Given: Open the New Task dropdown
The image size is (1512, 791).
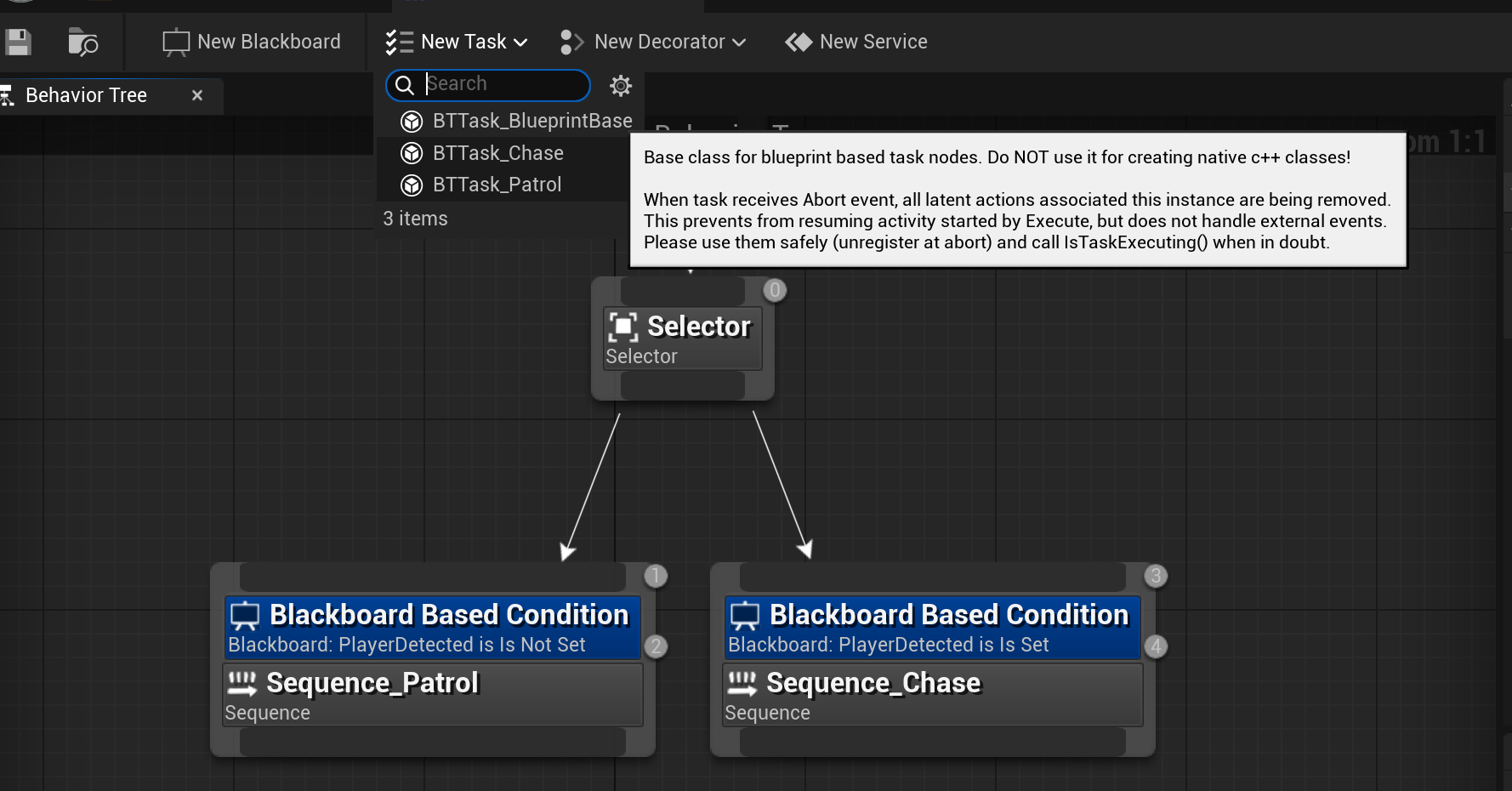Looking at the screenshot, I should pyautogui.click(x=457, y=42).
